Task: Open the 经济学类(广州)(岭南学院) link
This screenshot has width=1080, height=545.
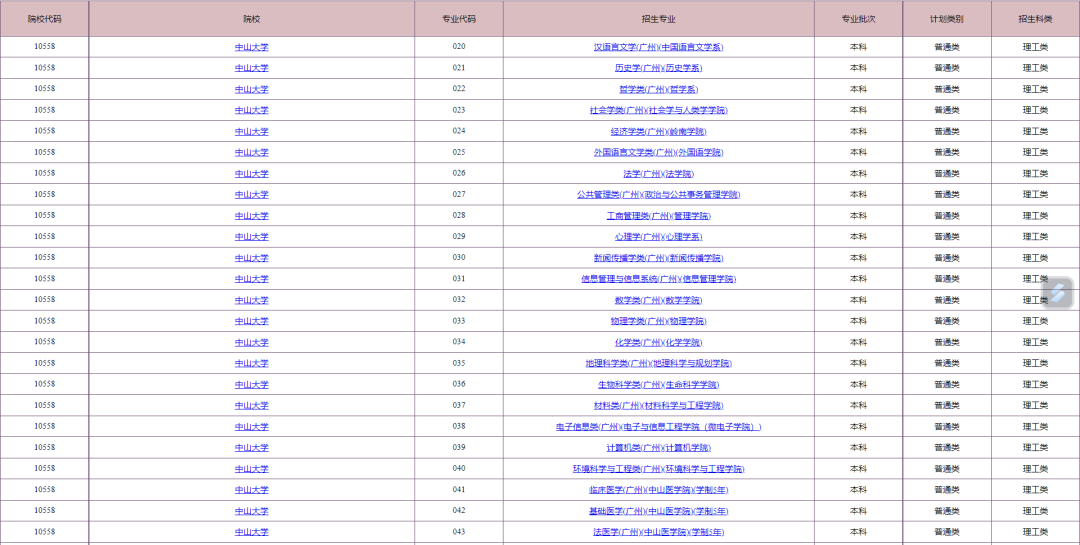Action: tap(658, 132)
